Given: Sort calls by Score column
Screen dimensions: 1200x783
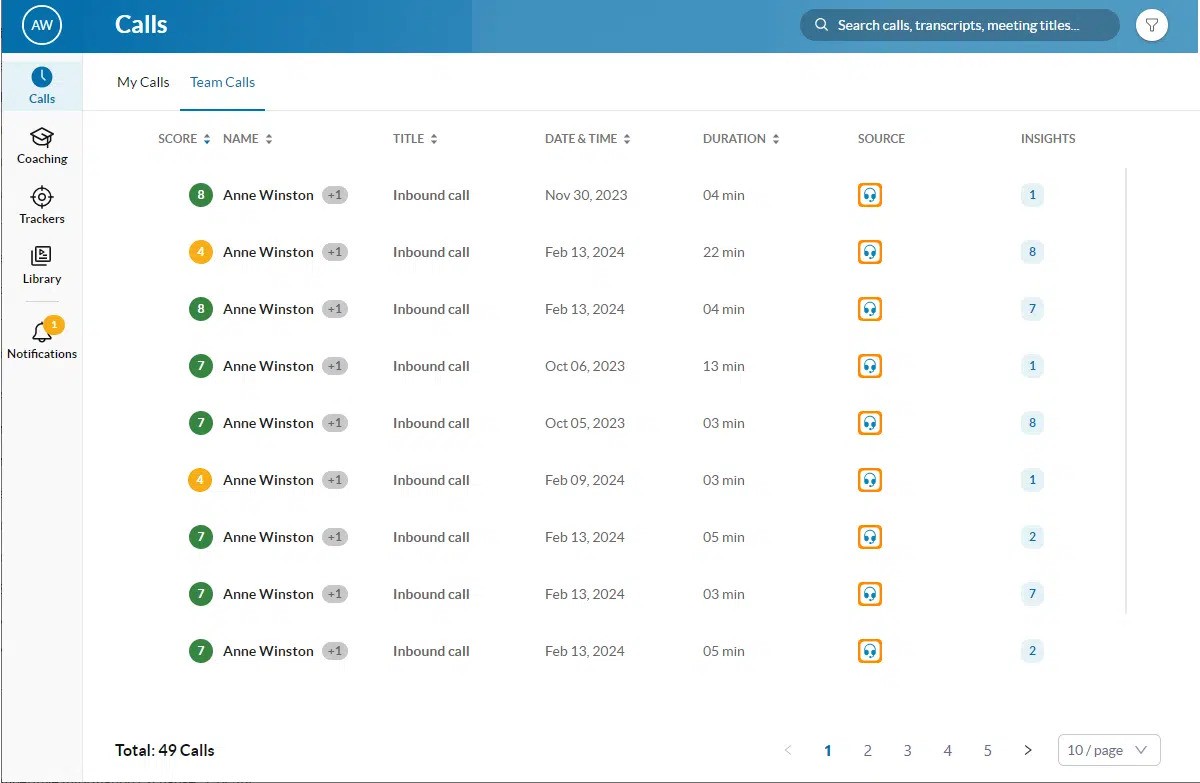Looking at the screenshot, I should pyautogui.click(x=184, y=139).
